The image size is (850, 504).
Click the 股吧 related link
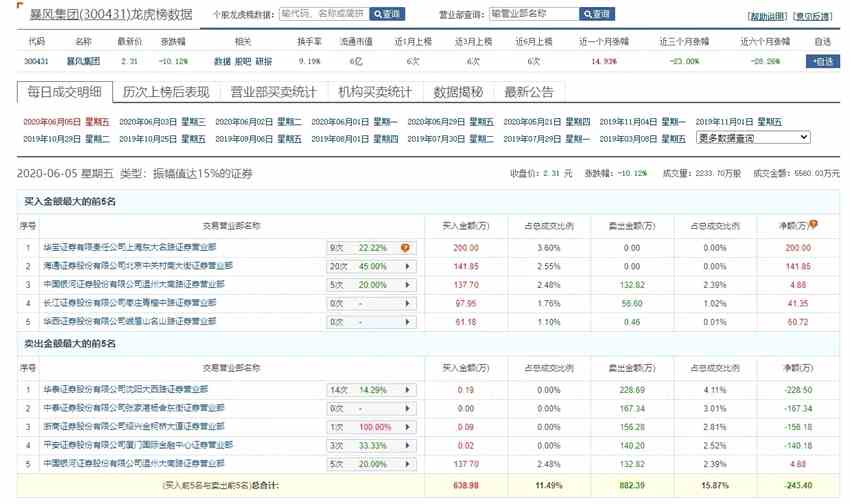coord(243,62)
